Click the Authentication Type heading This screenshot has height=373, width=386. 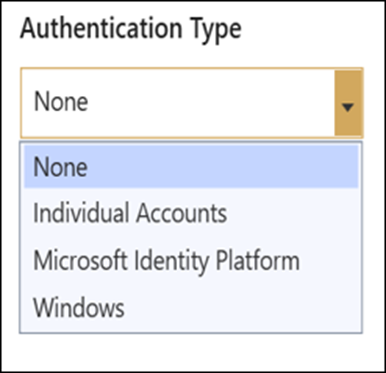(131, 29)
